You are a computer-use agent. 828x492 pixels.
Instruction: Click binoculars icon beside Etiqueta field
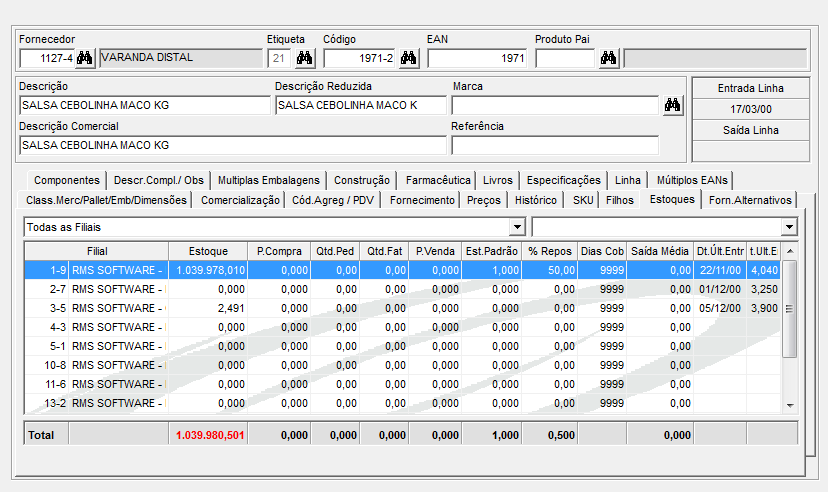click(304, 58)
